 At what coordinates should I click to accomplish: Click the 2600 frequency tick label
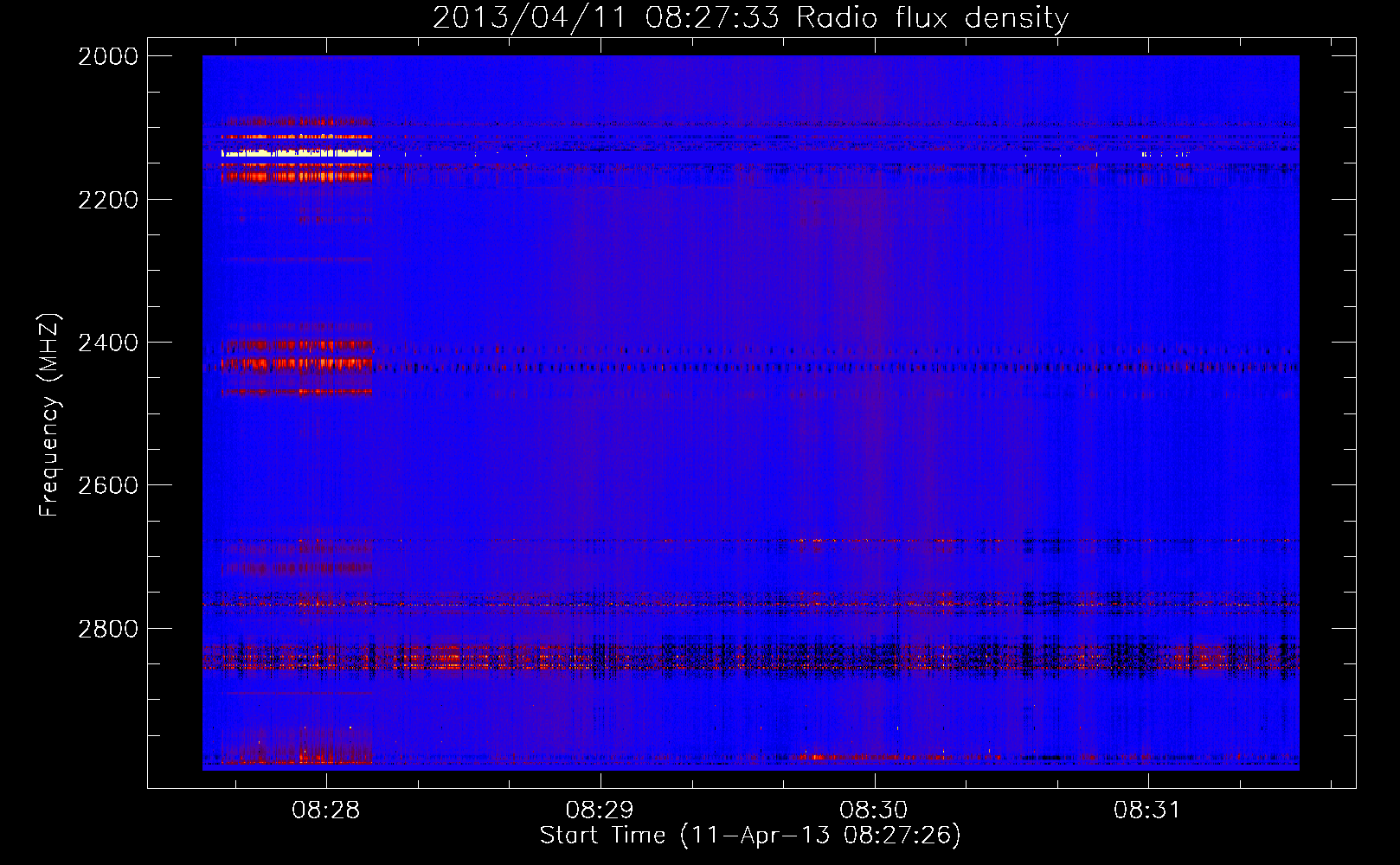coord(108,485)
